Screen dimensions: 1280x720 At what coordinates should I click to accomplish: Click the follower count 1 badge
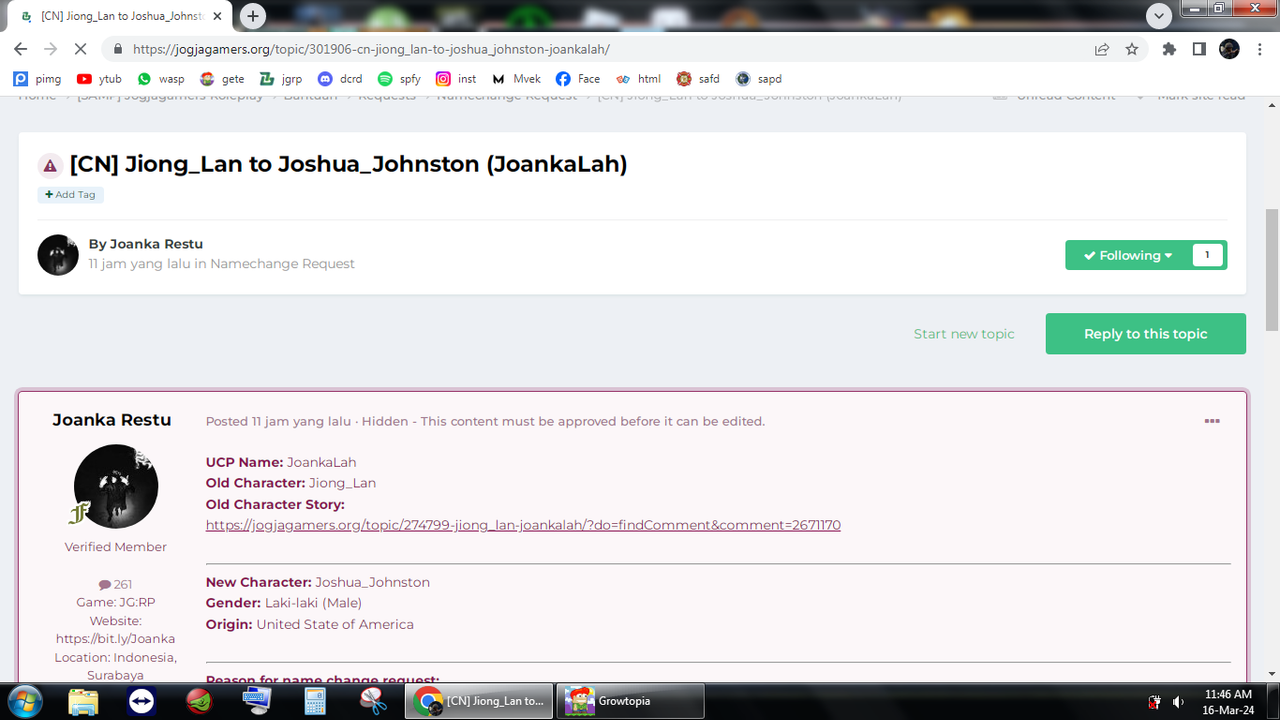point(1207,255)
